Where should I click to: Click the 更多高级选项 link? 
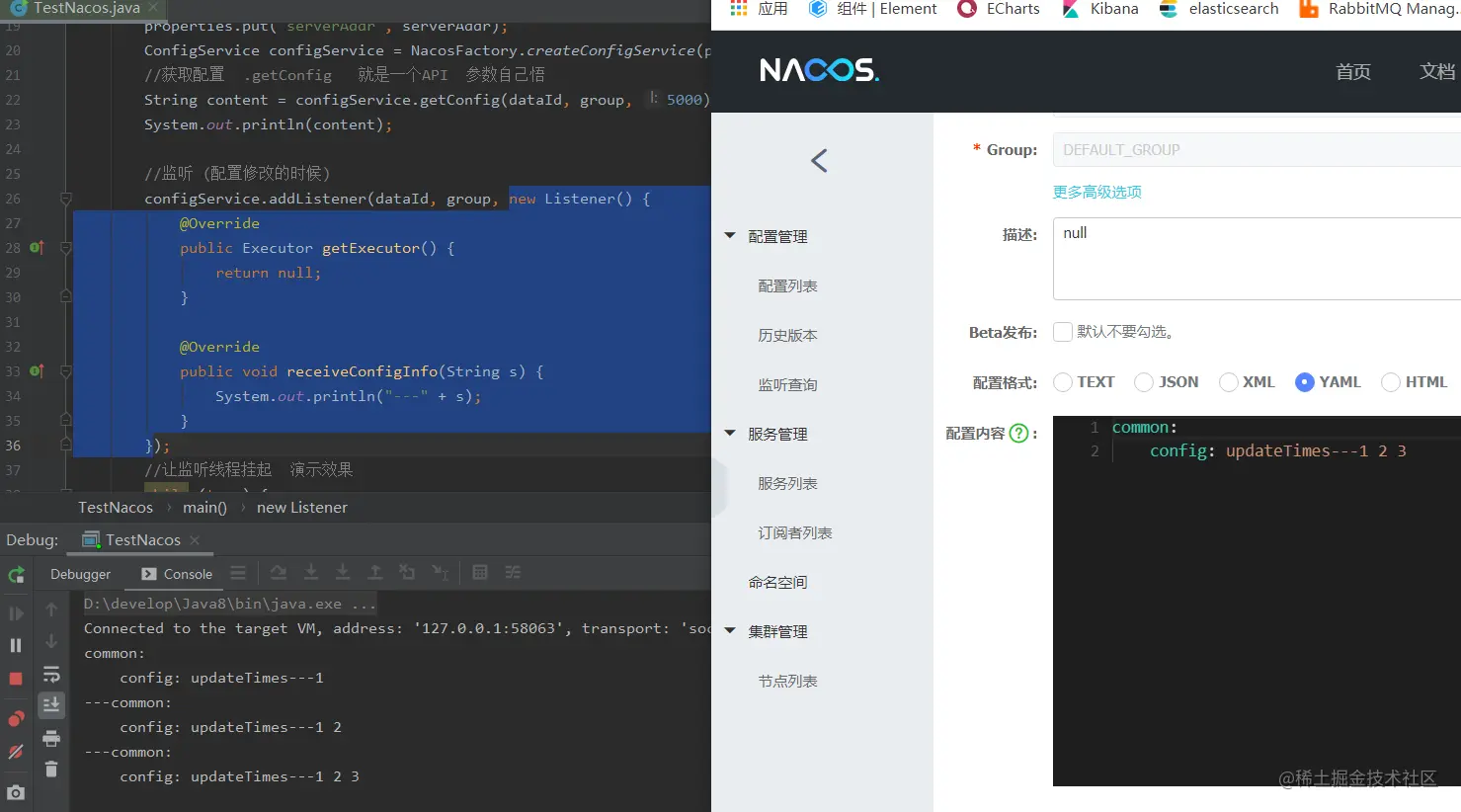1097,192
